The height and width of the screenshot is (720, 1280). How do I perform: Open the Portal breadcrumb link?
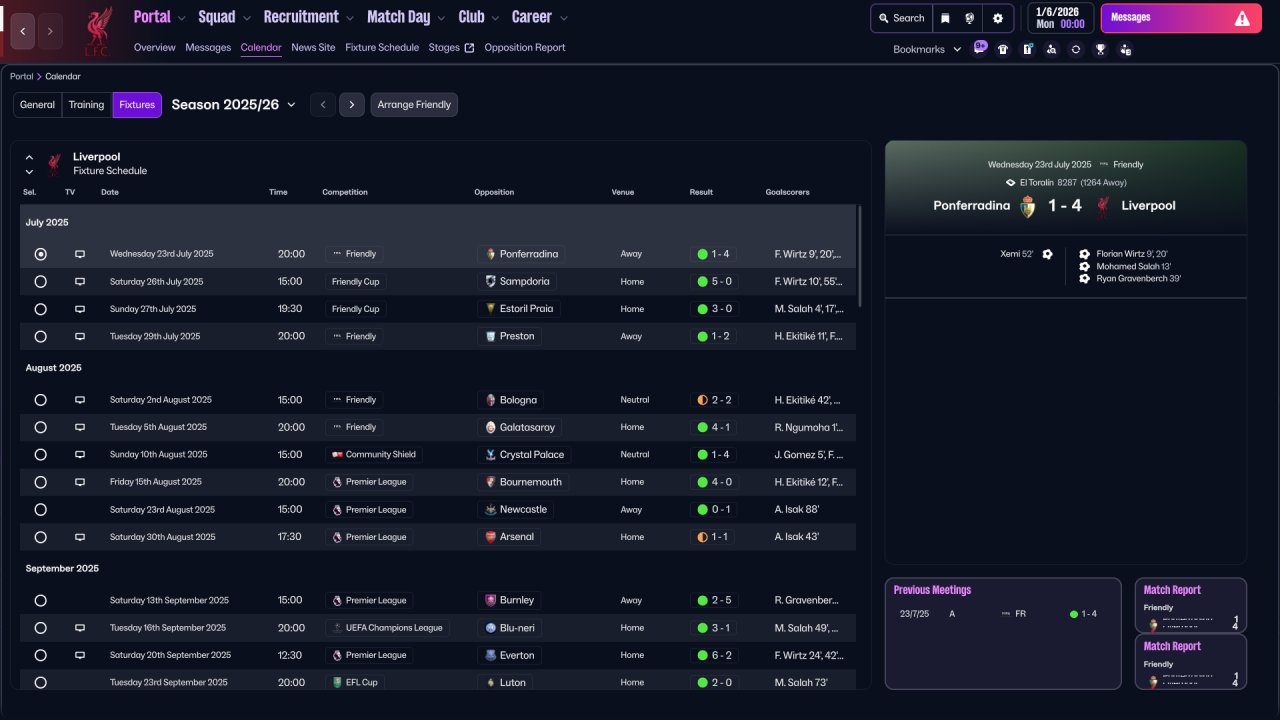pos(21,77)
